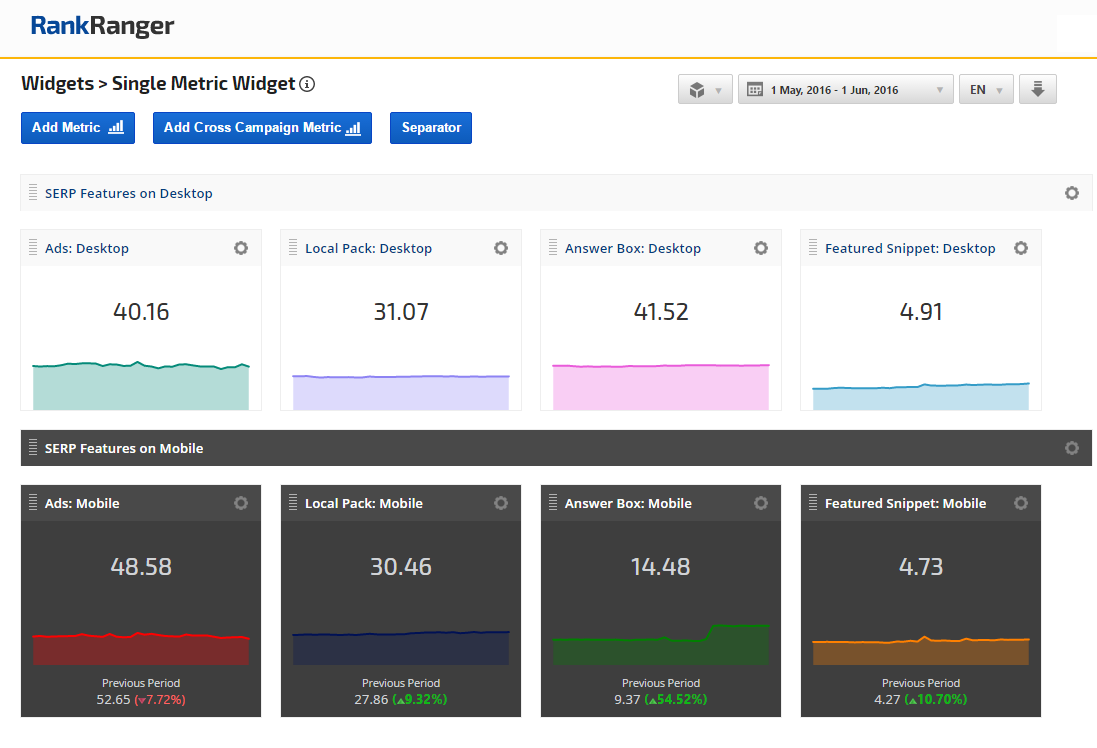Screen dimensions: 1097x748
Task: Click the info icon beside Single Metric Widget
Action: (308, 84)
